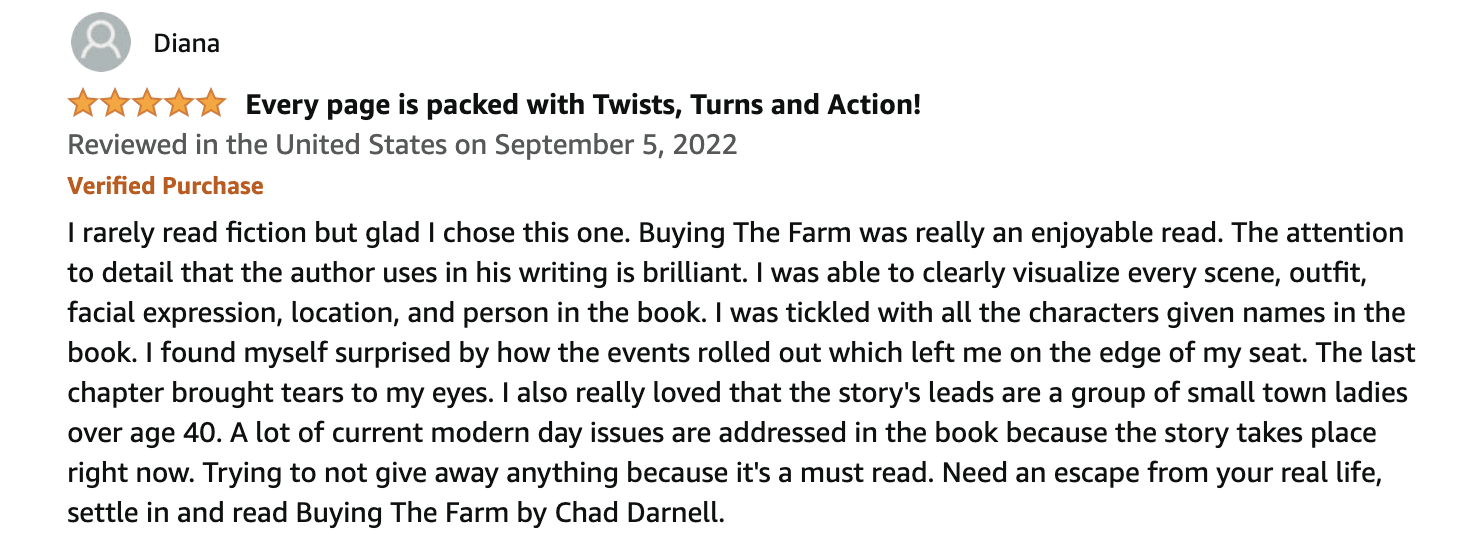The width and height of the screenshot is (1476, 536).
Task: Click the review date September 5, 2022
Action: click(616, 145)
